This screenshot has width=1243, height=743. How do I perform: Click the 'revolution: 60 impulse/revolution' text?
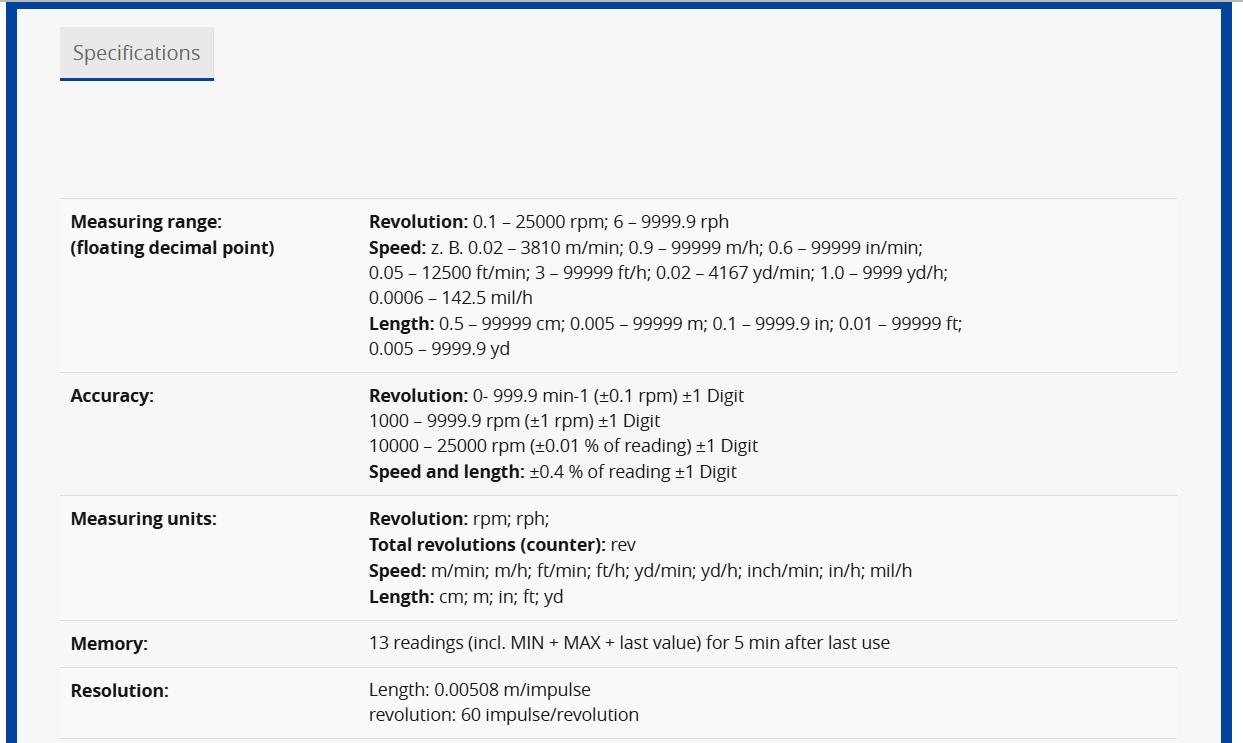tap(504, 715)
